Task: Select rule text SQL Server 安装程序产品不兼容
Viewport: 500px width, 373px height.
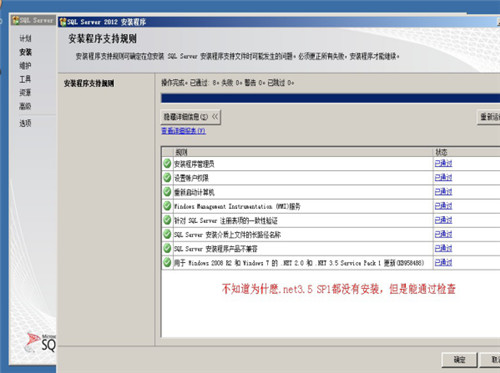Action: pyautogui.click(x=216, y=249)
